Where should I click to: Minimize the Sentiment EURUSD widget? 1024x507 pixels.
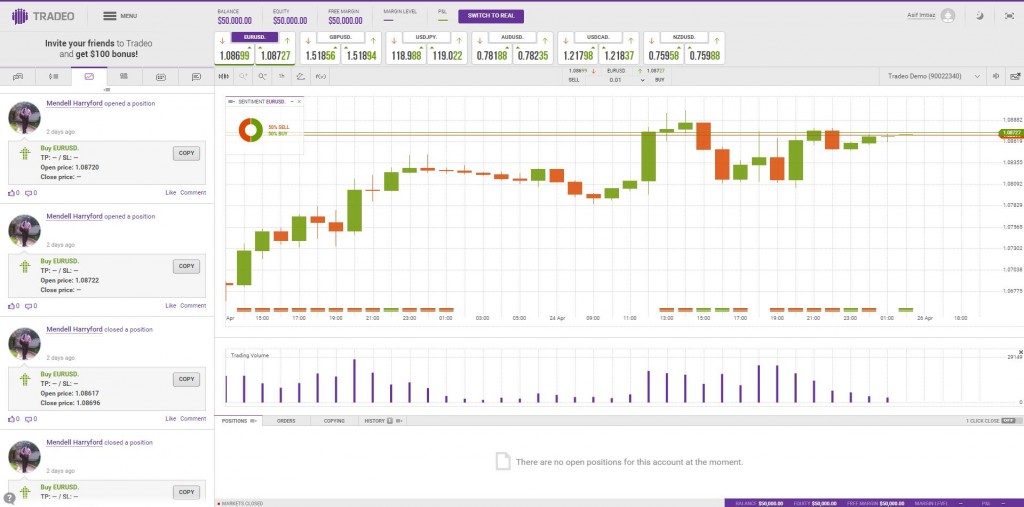click(292, 102)
